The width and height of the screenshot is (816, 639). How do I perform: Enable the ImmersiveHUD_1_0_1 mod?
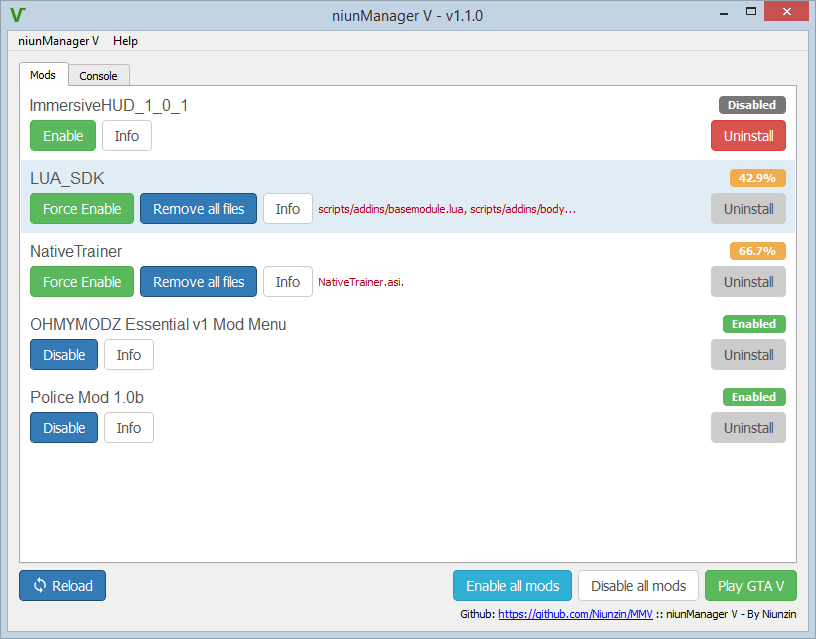[63, 136]
